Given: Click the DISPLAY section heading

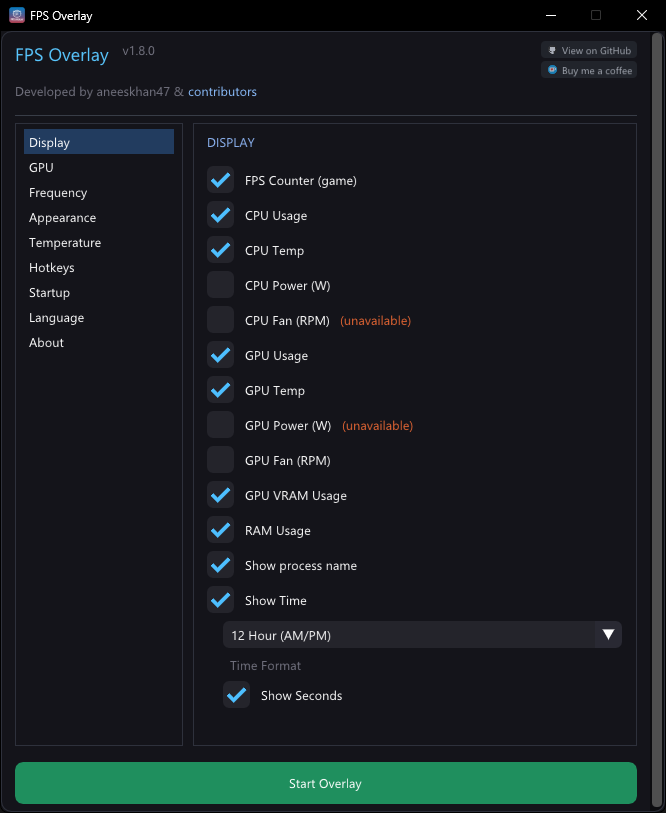Looking at the screenshot, I should click(231, 143).
